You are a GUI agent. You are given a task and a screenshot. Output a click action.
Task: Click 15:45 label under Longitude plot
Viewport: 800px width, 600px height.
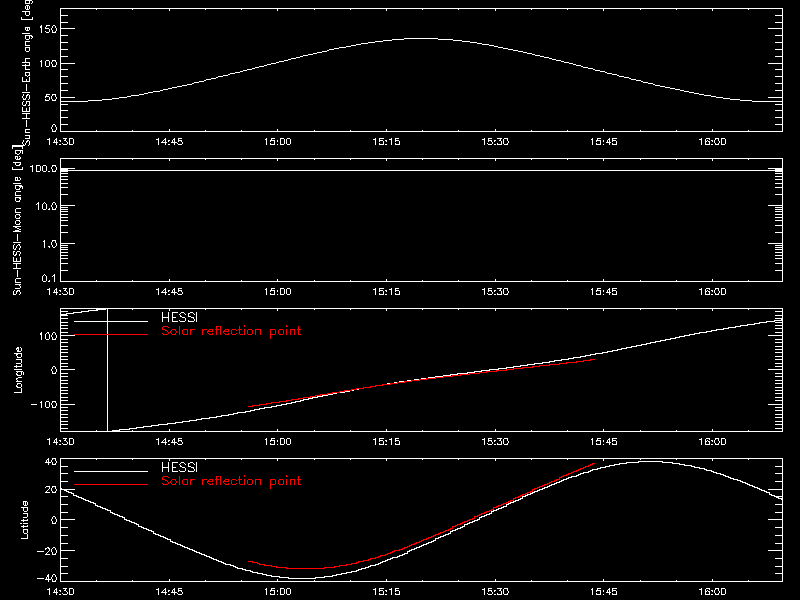[604, 442]
